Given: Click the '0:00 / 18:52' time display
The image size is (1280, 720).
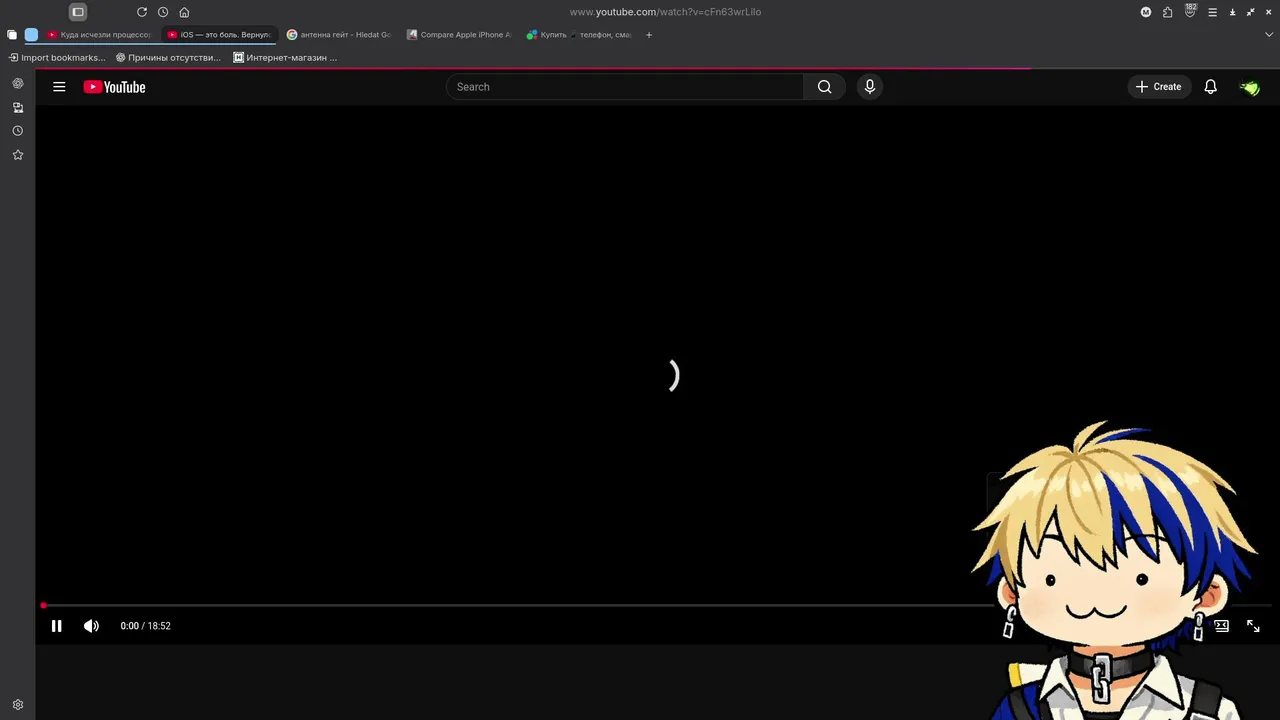Looking at the screenshot, I should pos(145,626).
